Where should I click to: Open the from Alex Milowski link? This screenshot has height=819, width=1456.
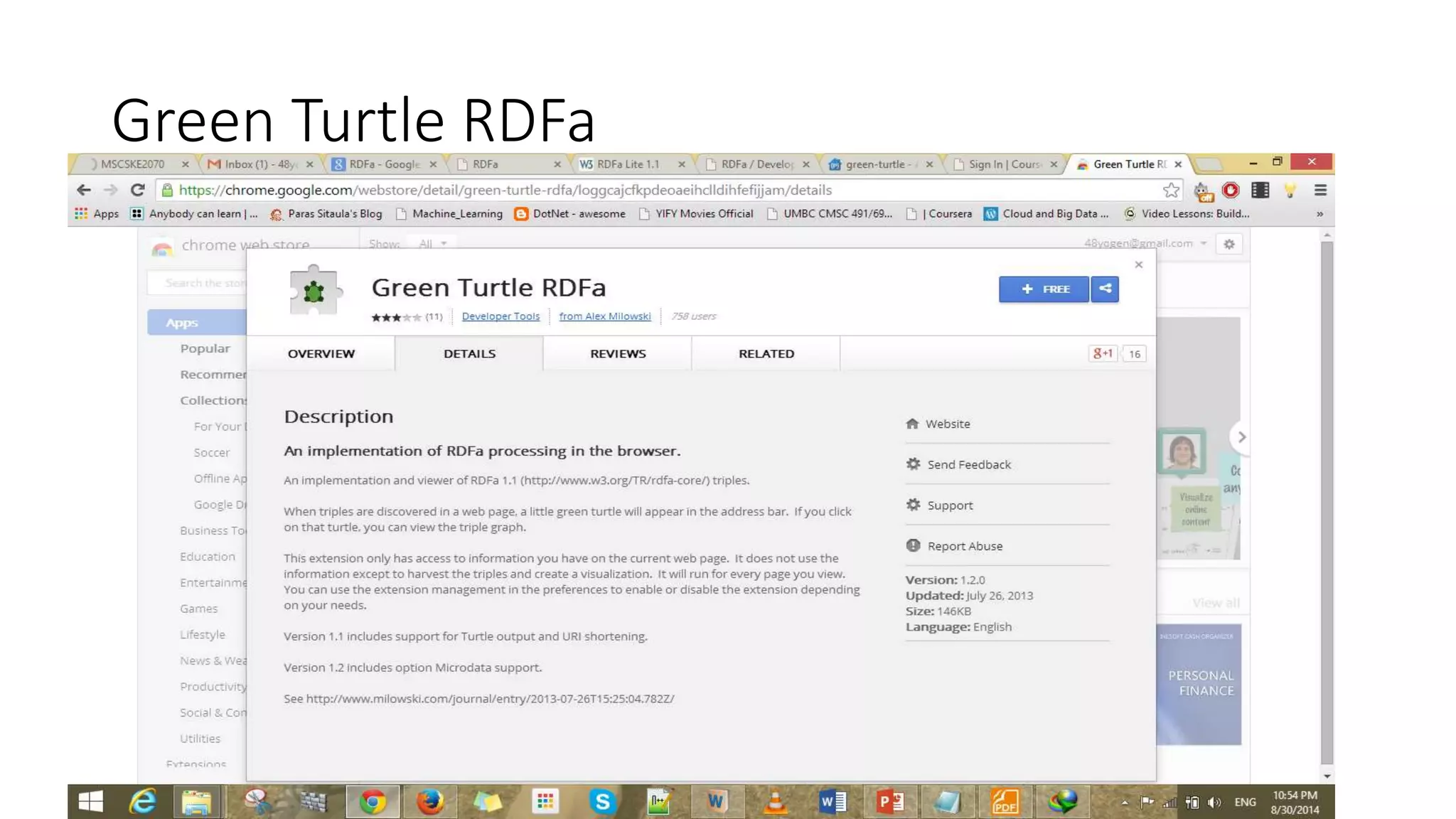click(x=605, y=316)
